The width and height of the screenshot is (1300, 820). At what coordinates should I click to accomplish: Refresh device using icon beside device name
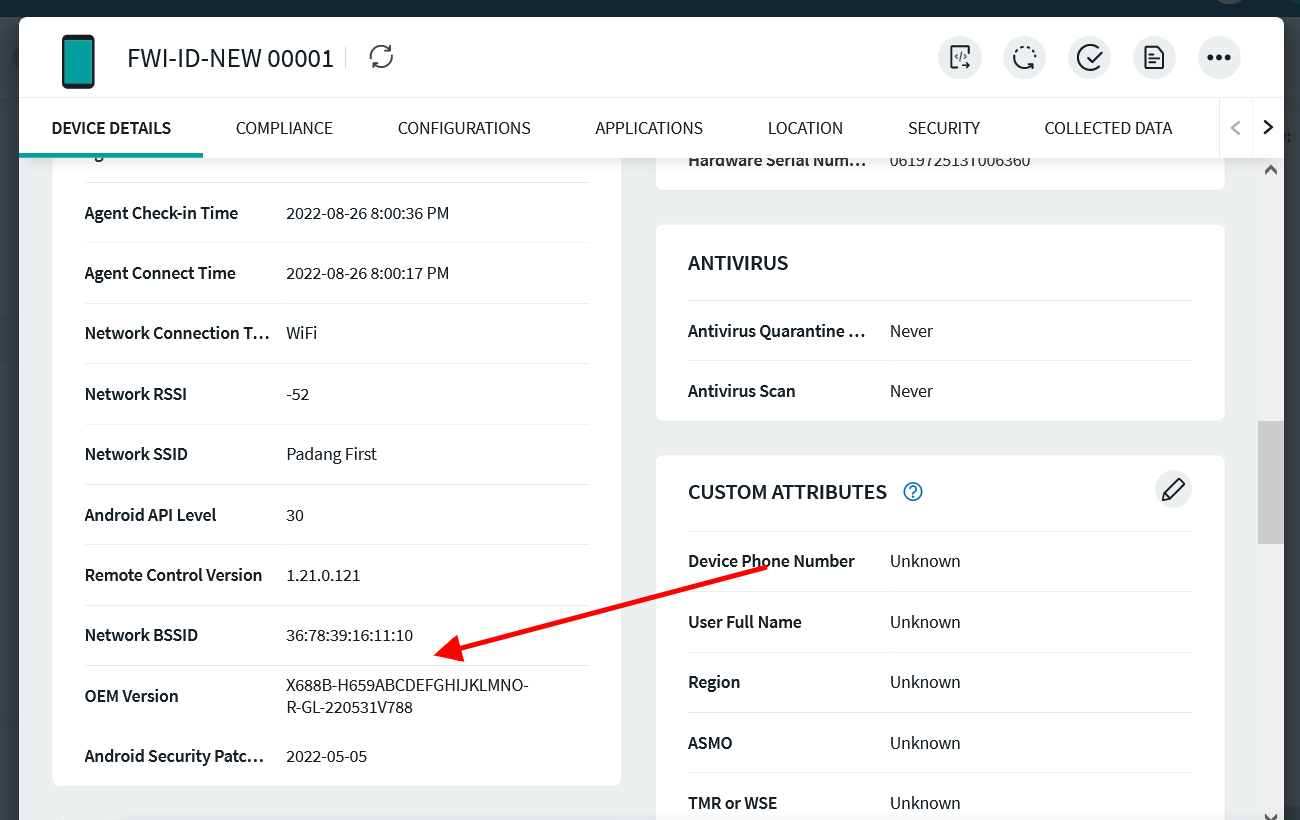[x=381, y=57]
